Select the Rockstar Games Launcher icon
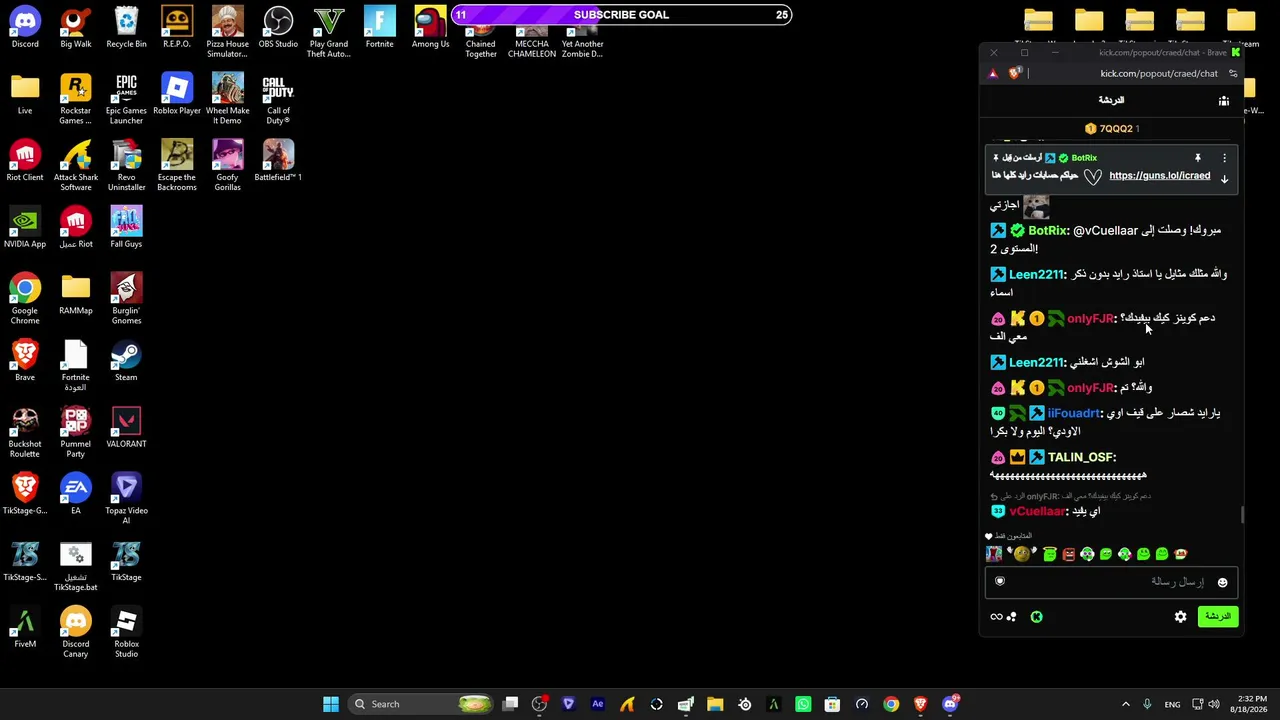Screen dimensions: 1280x720 (x=76, y=99)
